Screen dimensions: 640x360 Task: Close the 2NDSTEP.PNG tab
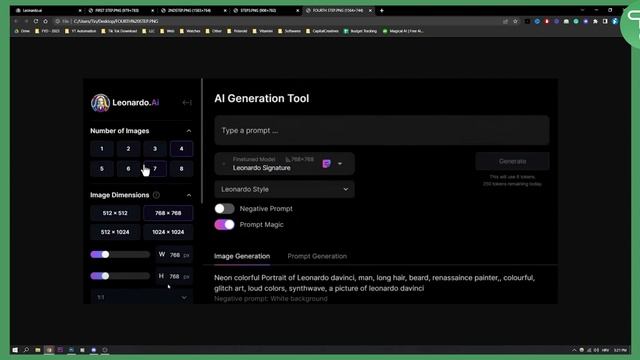tap(225, 11)
